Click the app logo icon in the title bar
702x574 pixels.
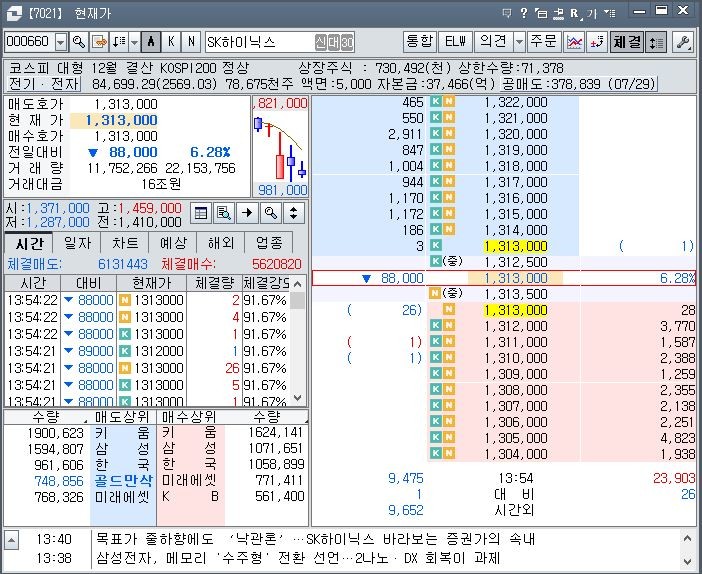click(14, 13)
